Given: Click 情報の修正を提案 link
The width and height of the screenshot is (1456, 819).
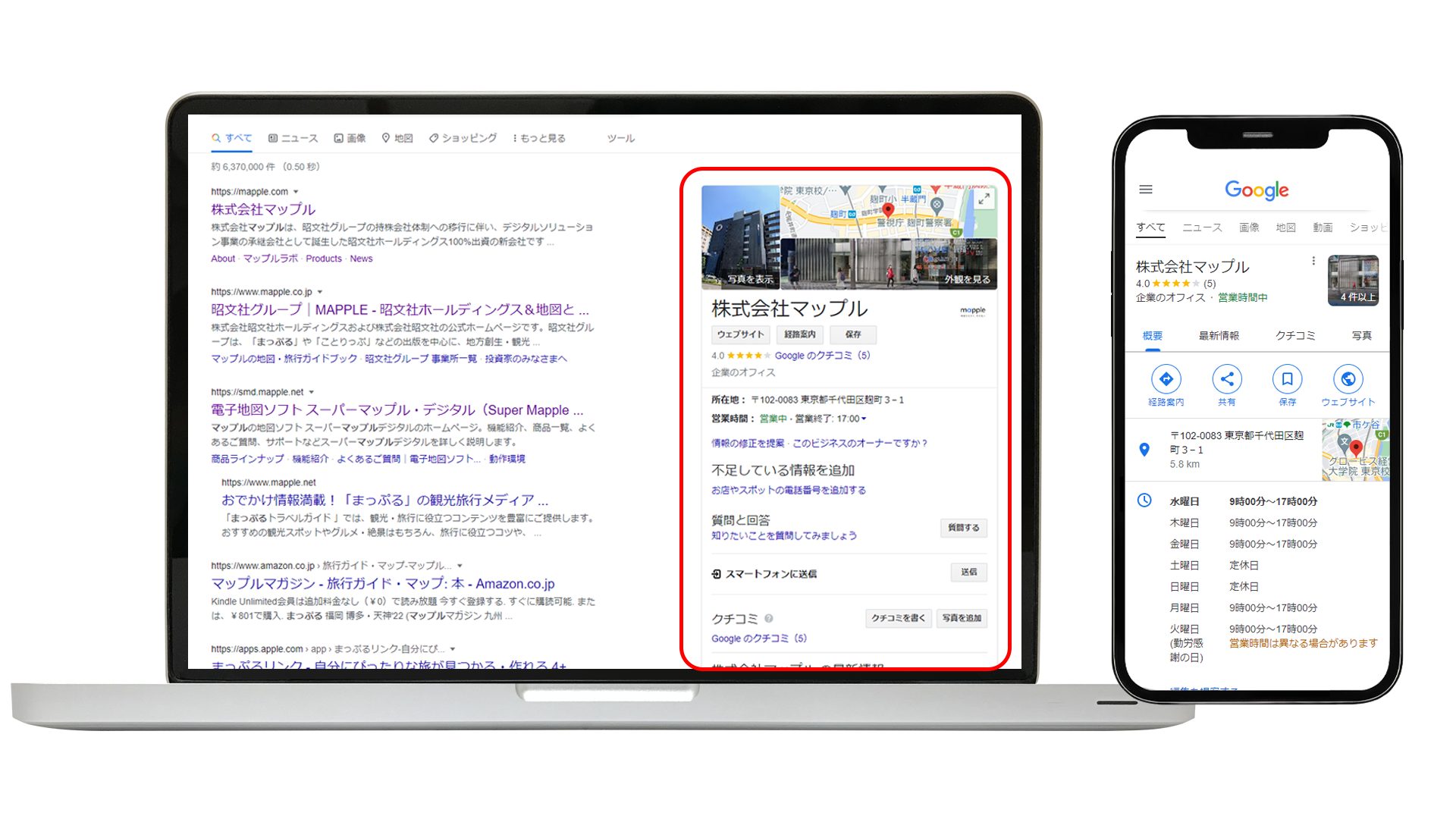Looking at the screenshot, I should click(748, 443).
